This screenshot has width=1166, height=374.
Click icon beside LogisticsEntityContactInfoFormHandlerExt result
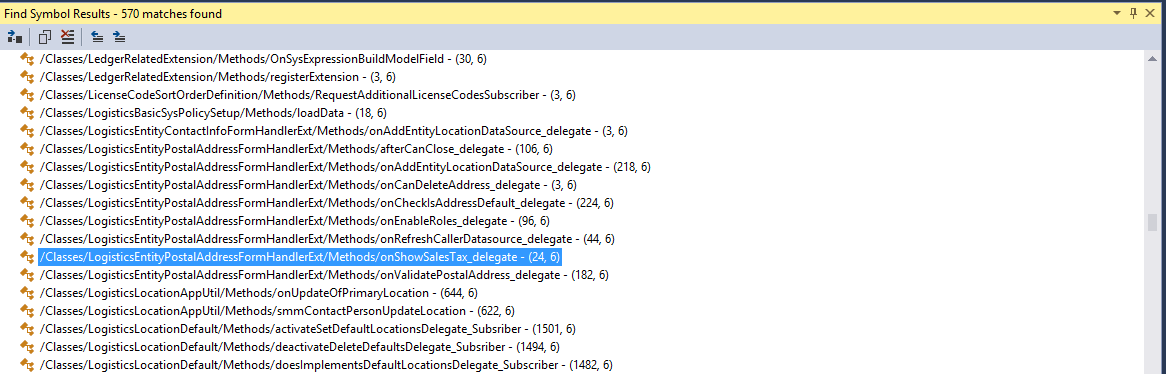(x=28, y=131)
